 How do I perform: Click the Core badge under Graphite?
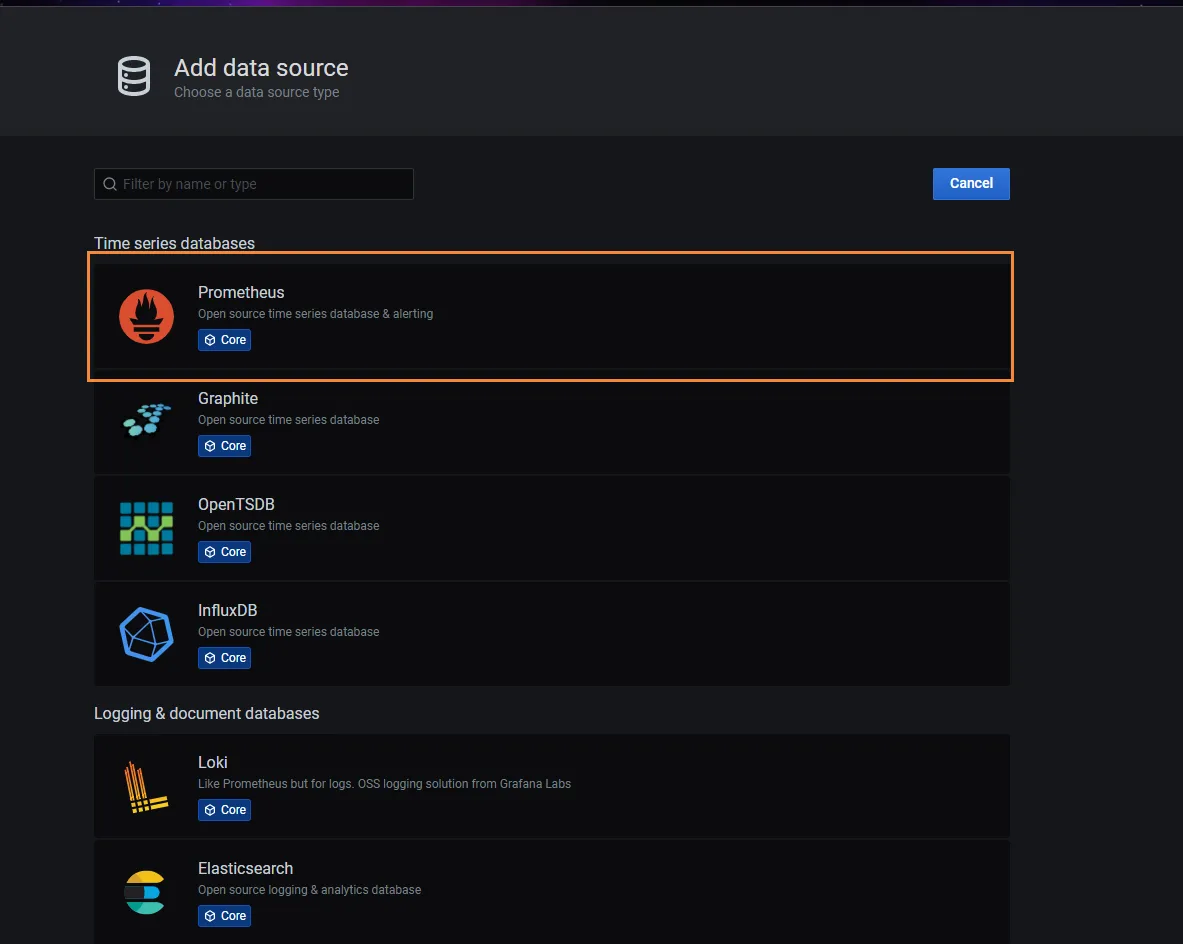[x=224, y=446]
